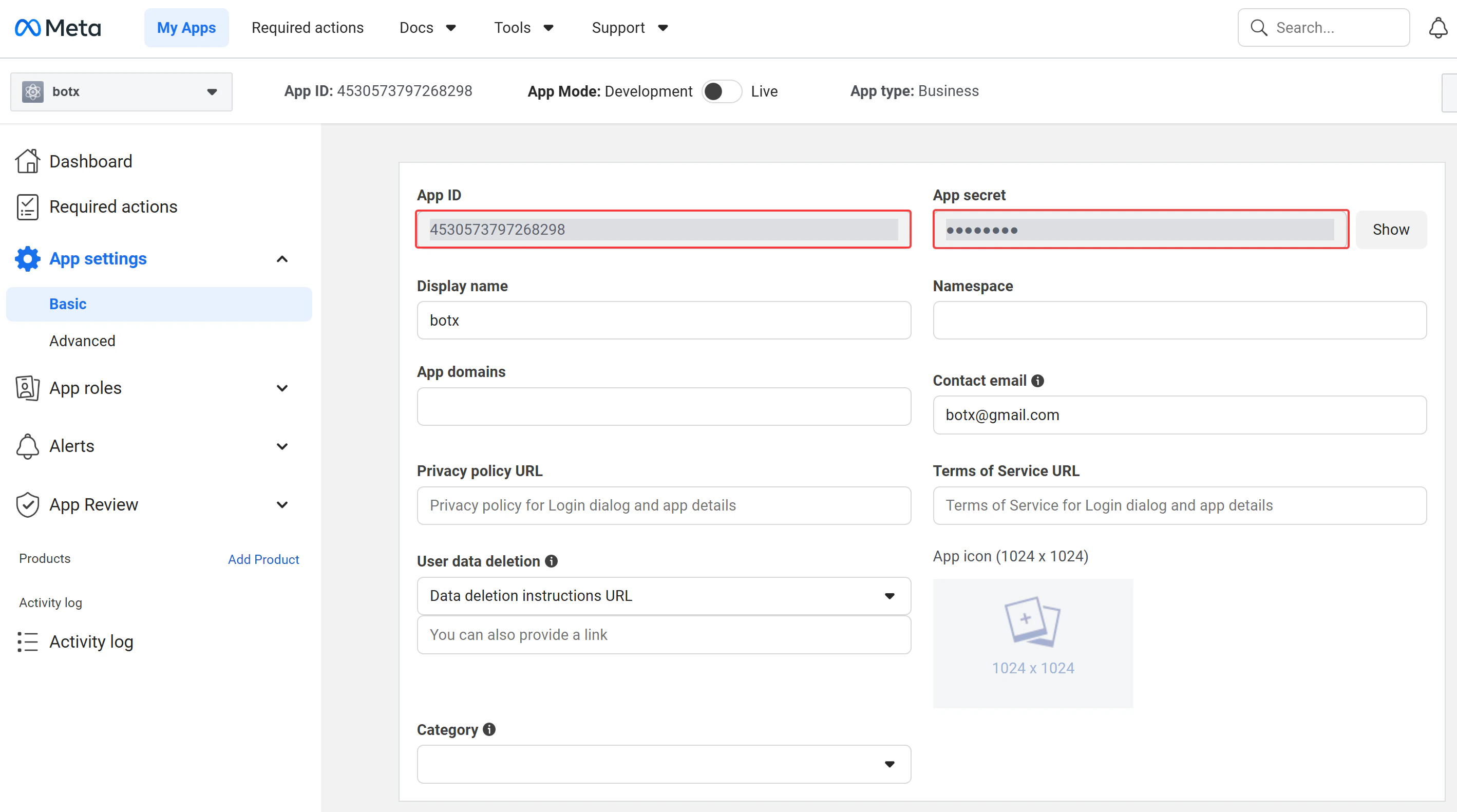Viewport: 1457px width, 812px height.
Task: Click the App Review shield icon
Action: pyautogui.click(x=27, y=504)
